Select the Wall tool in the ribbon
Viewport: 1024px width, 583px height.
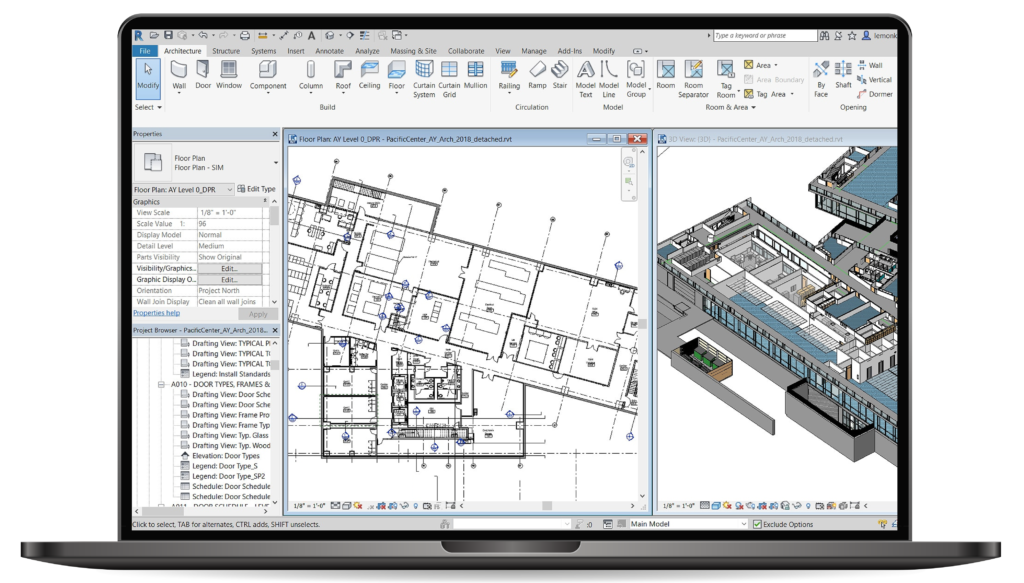tap(179, 74)
